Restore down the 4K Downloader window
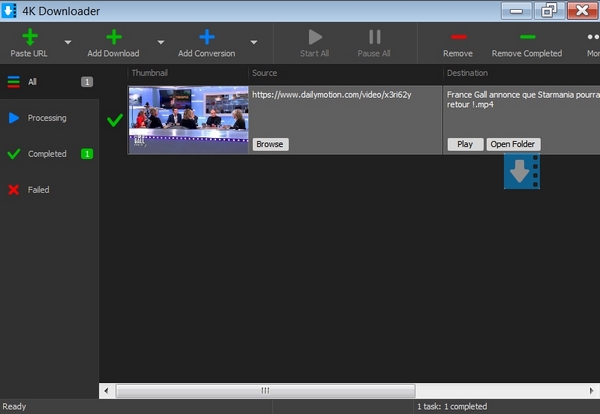 (549, 11)
